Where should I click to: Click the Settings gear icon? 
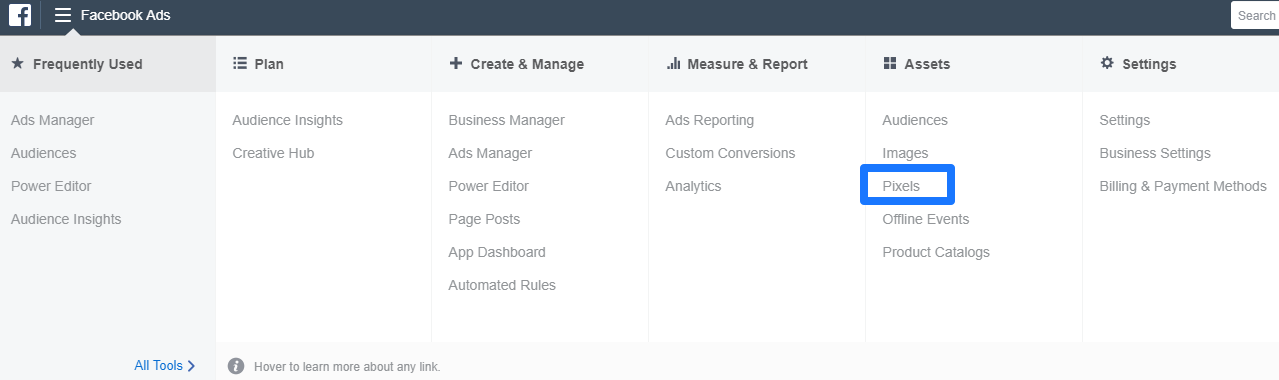pyautogui.click(x=1107, y=63)
